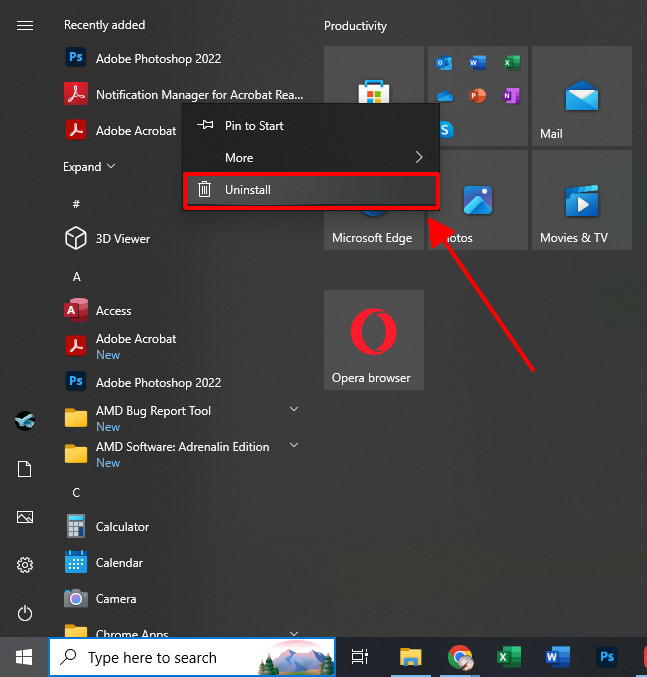Expand AMD Bug Report Tool folder
The image size is (647, 677).
(x=294, y=410)
